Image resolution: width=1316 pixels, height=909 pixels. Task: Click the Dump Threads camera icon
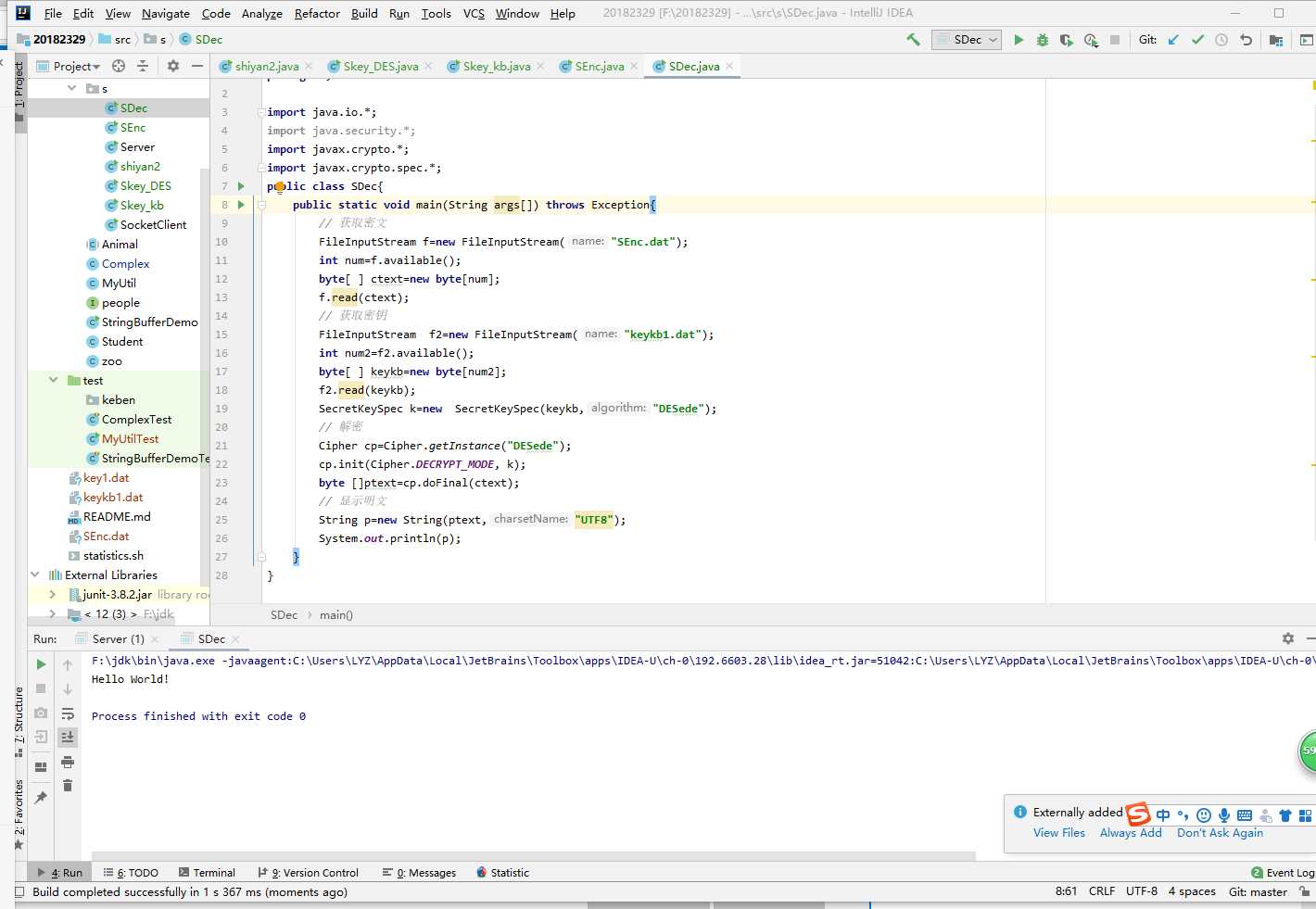tap(41, 713)
